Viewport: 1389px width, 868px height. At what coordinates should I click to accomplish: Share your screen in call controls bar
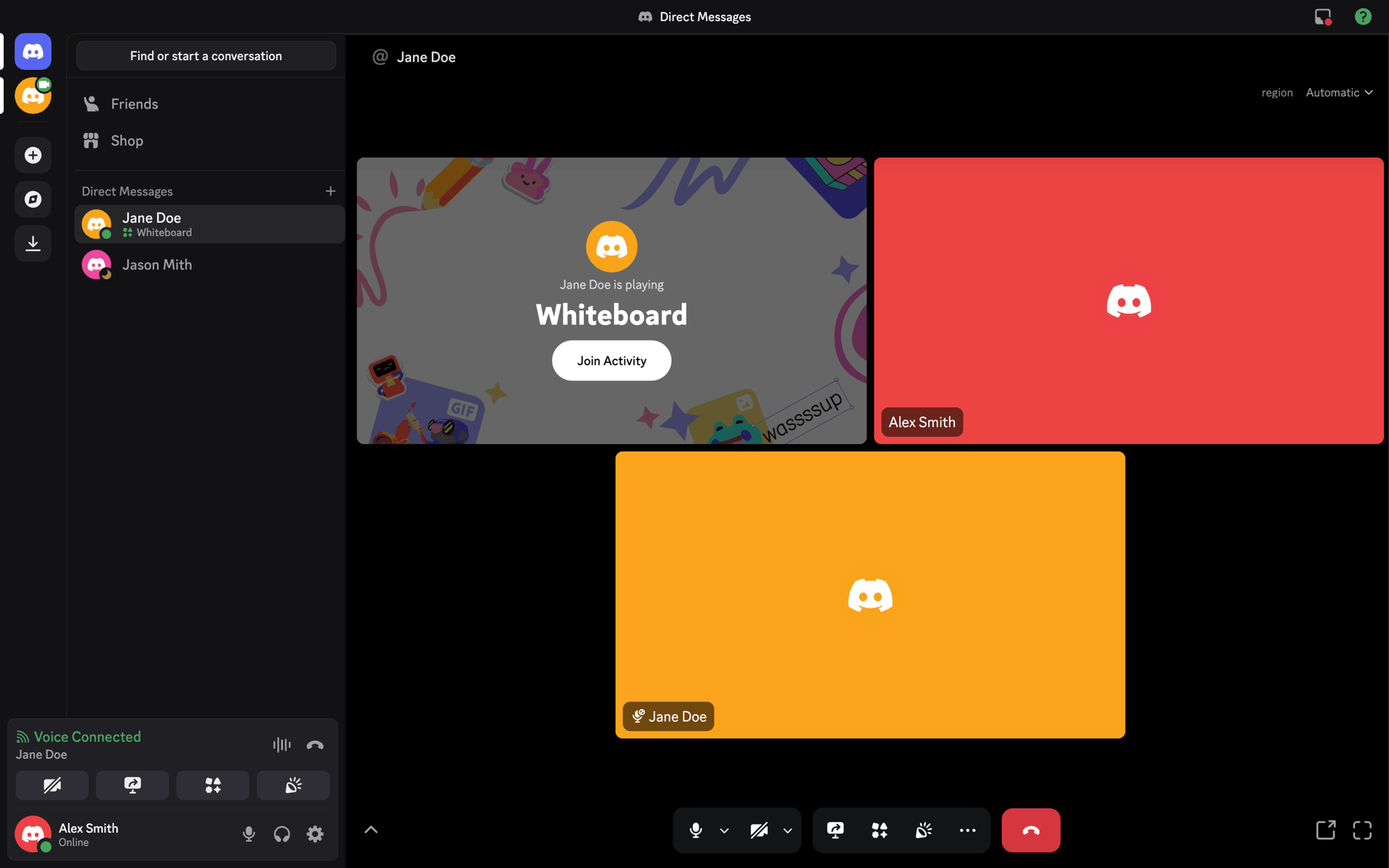tap(836, 830)
